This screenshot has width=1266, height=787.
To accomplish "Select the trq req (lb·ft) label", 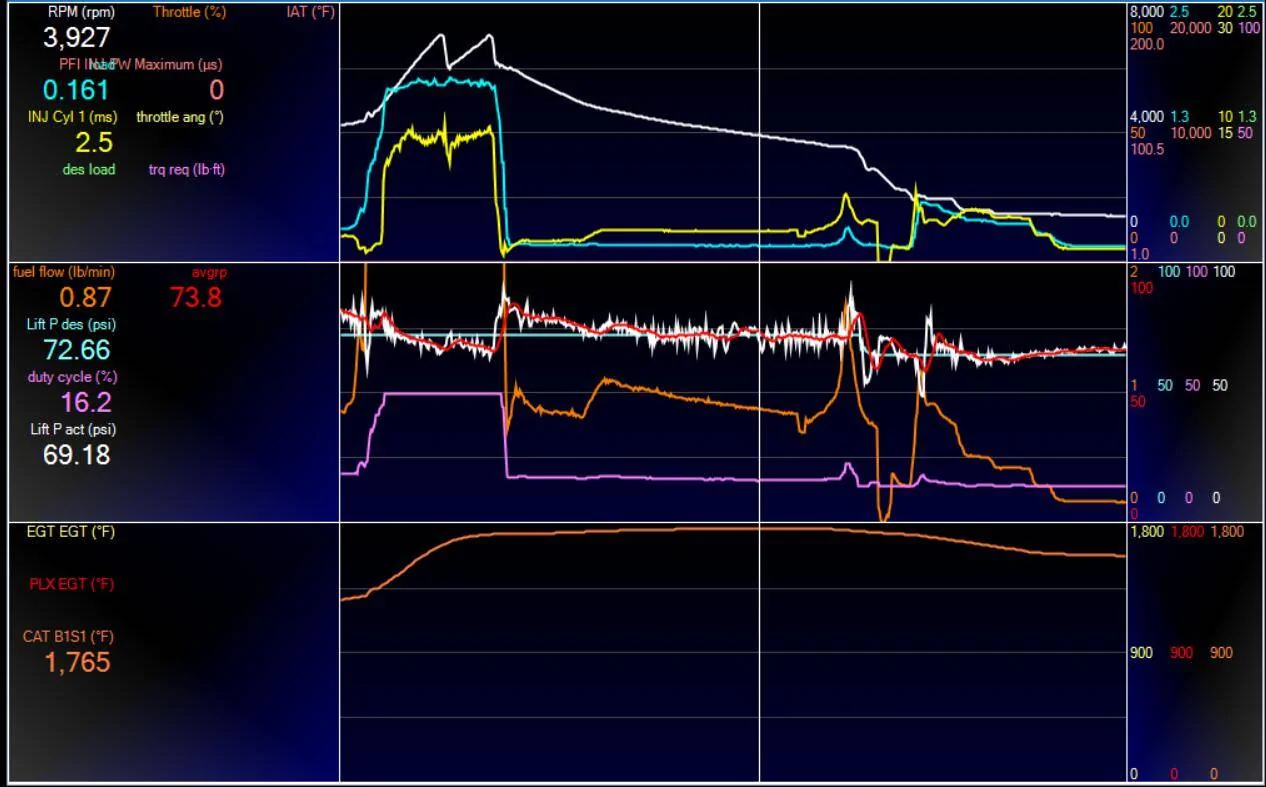I will (x=187, y=169).
